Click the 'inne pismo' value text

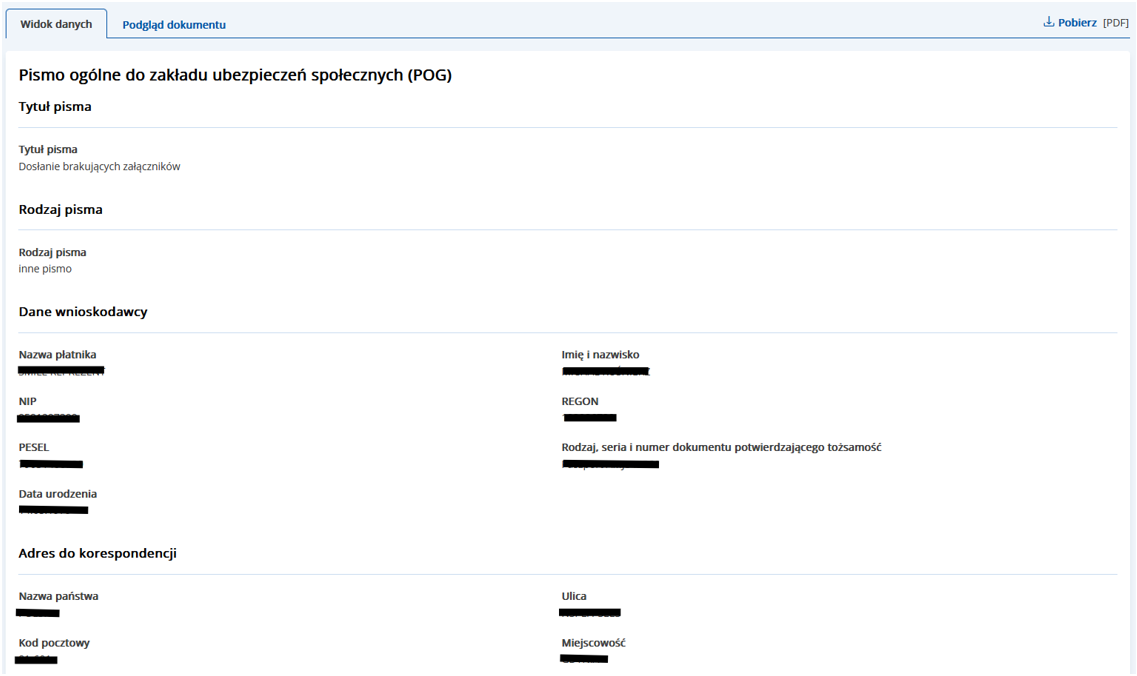pos(45,269)
